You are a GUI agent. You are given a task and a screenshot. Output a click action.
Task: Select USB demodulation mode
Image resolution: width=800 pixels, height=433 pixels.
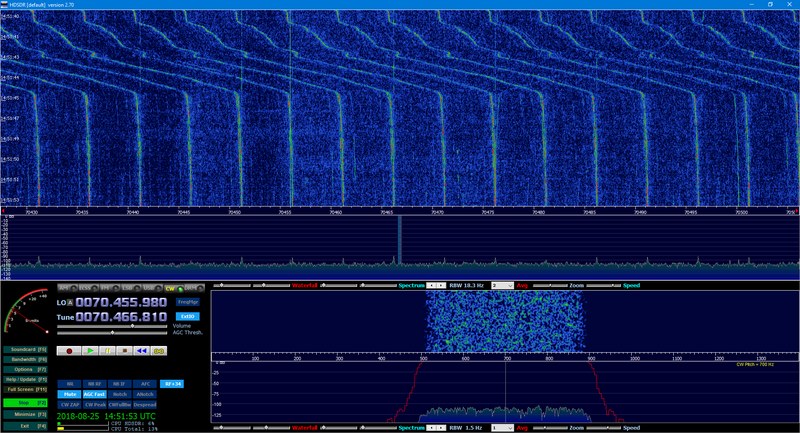pos(152,289)
